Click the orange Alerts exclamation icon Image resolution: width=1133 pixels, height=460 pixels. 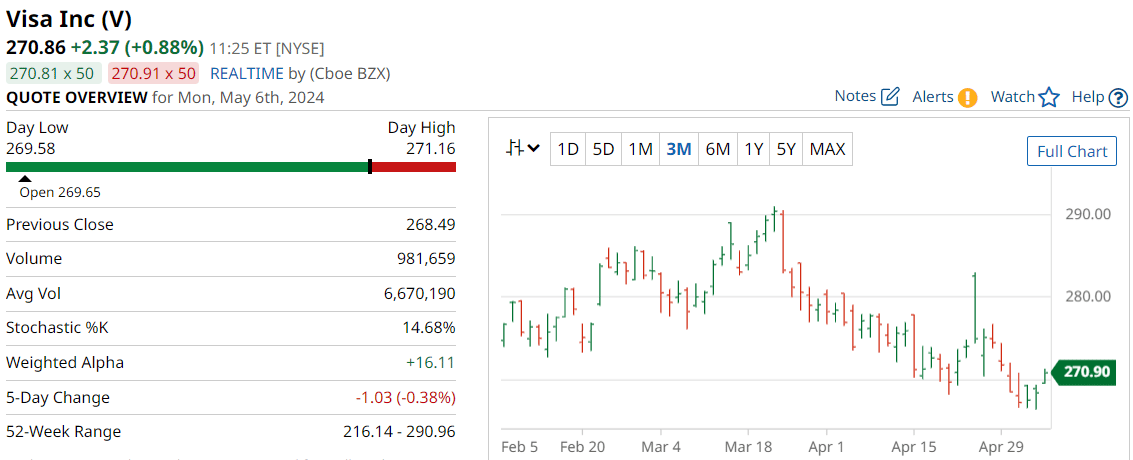pos(968,97)
